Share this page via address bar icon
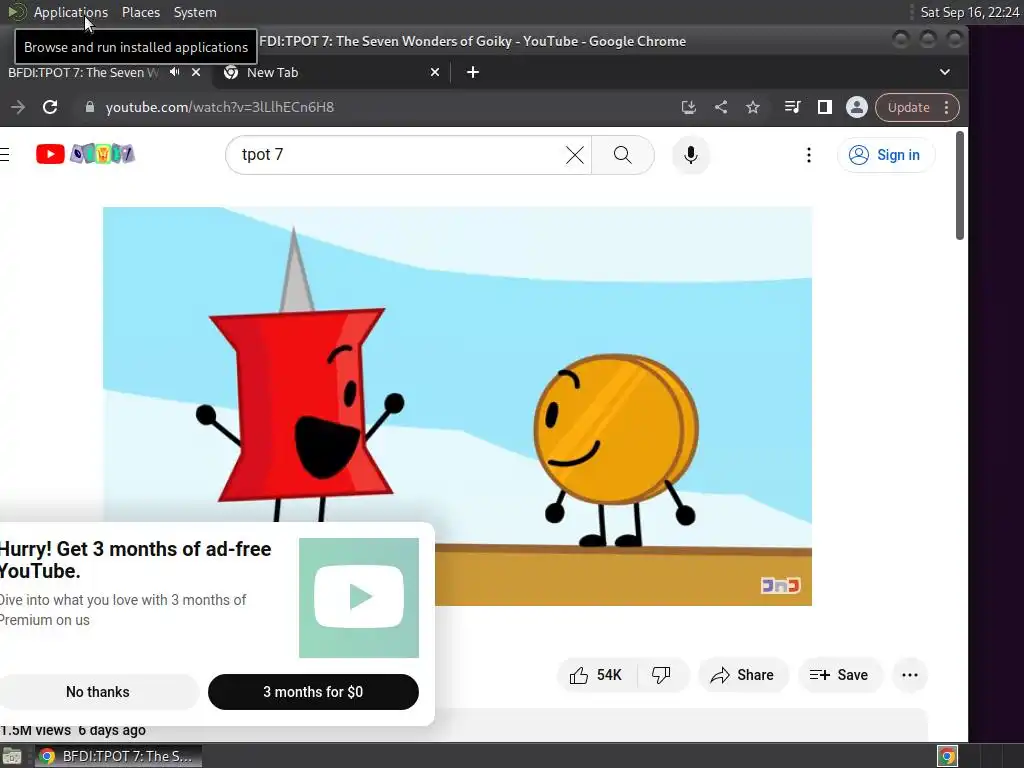Screen dimensions: 1024x768 [x=721, y=107]
